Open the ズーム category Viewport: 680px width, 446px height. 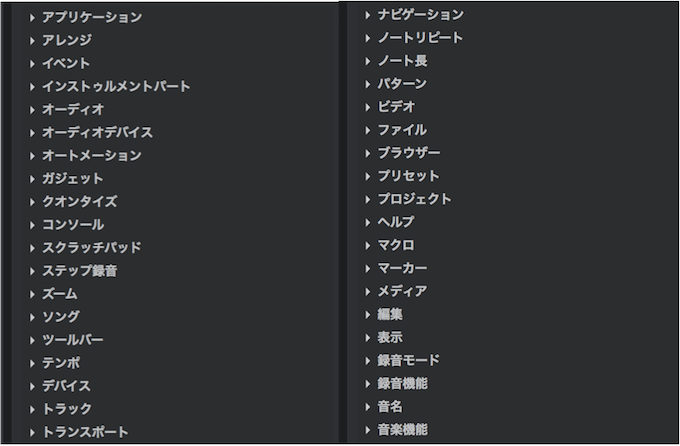pos(60,294)
